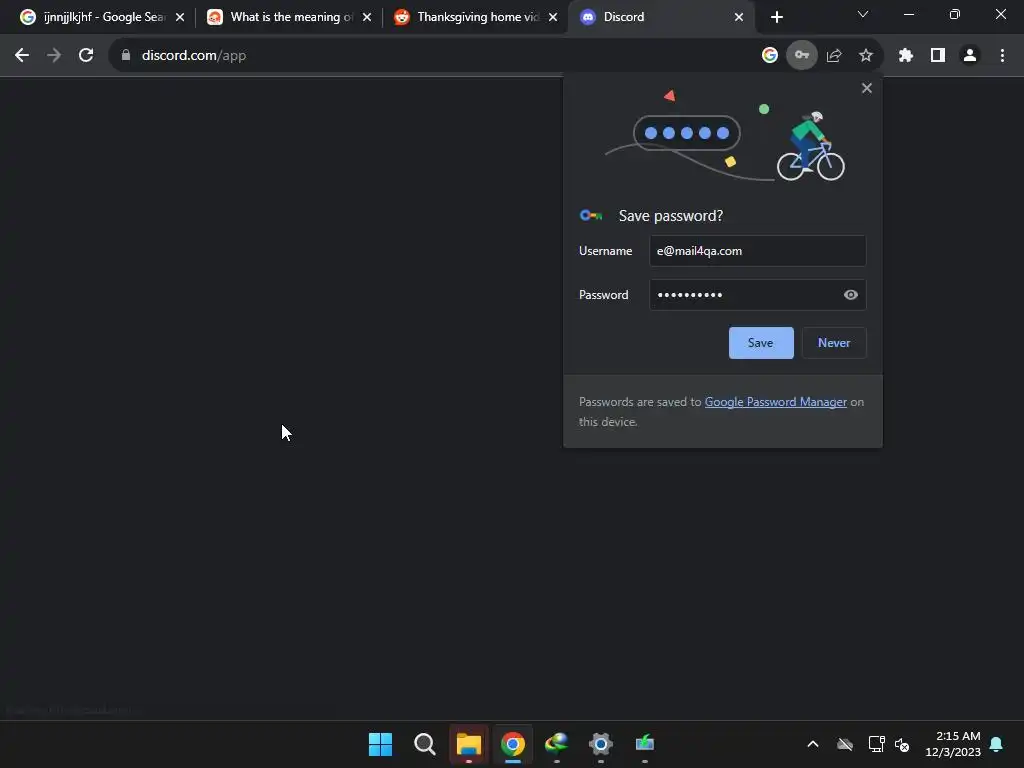Open the Extensions puzzle icon
The height and width of the screenshot is (768, 1024).
pos(906,56)
